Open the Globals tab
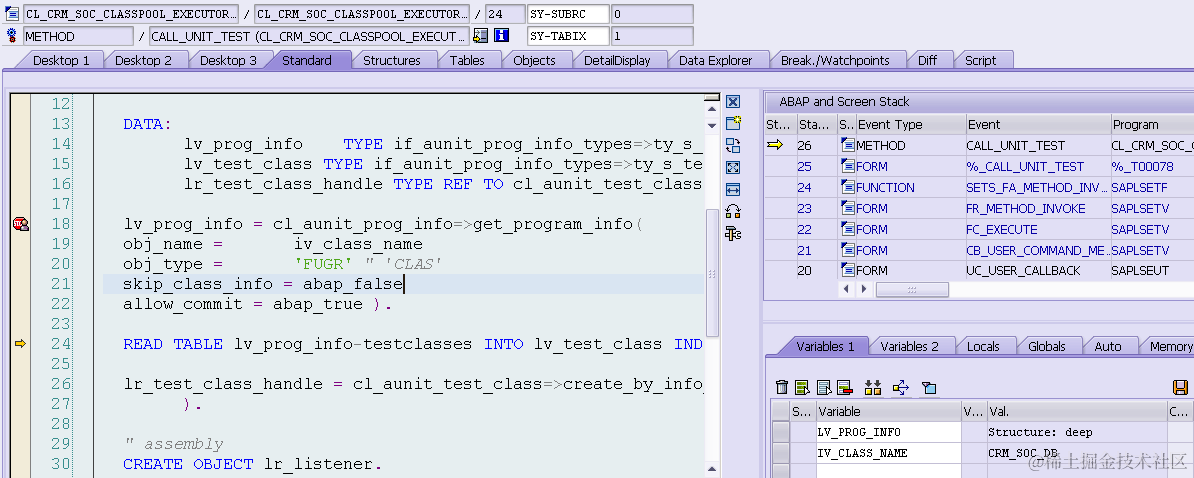The image size is (1194, 478). 1047,346
